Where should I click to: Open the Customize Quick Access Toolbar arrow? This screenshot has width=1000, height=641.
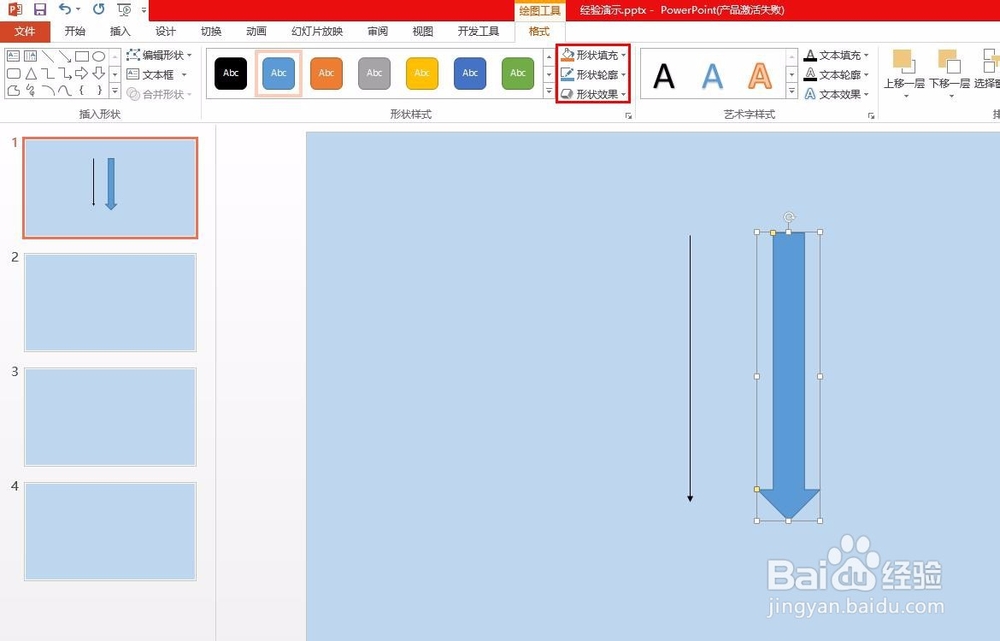[x=143, y=10]
